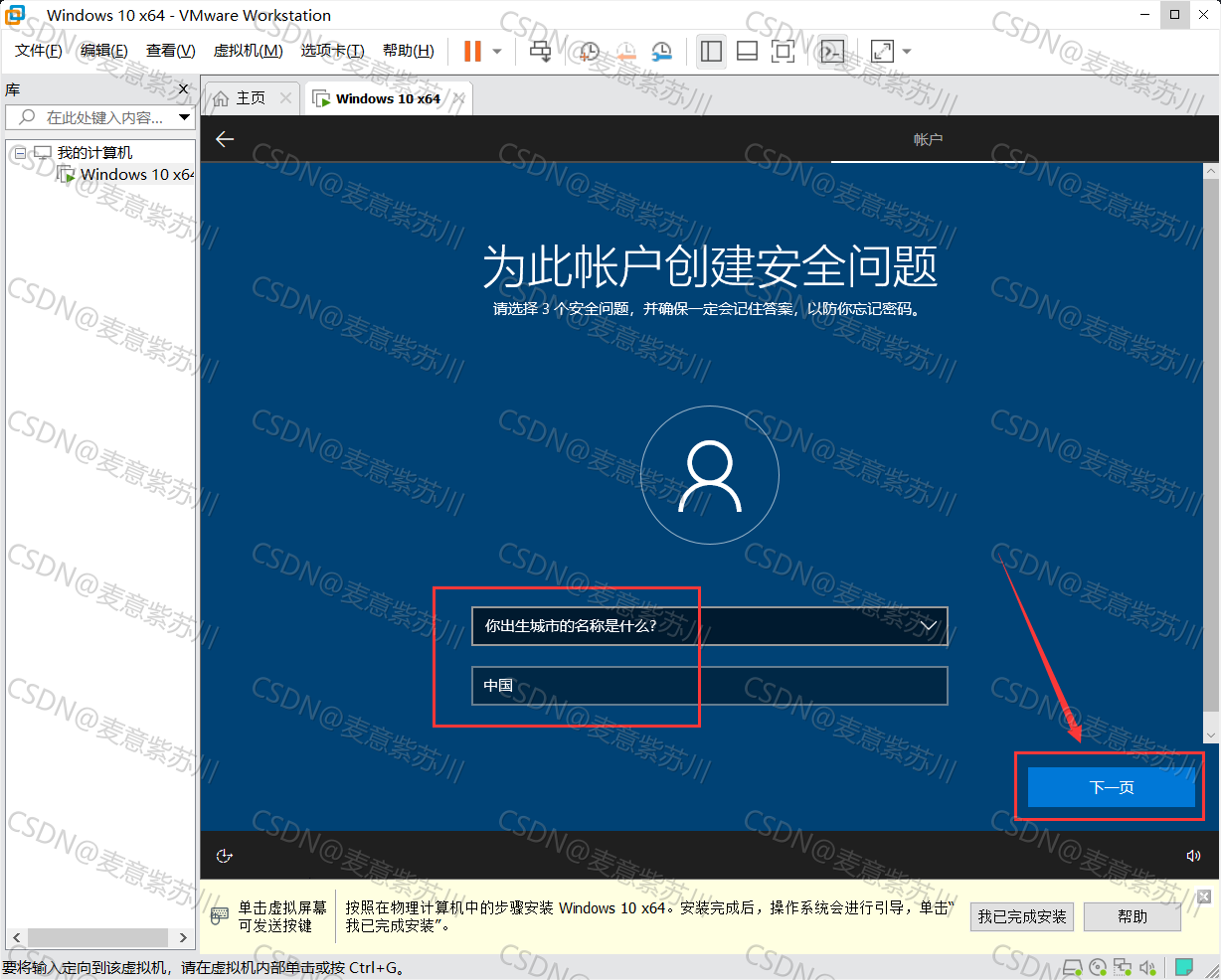
Task: Select Windows 10 x64 in the library tree
Action: [137, 175]
